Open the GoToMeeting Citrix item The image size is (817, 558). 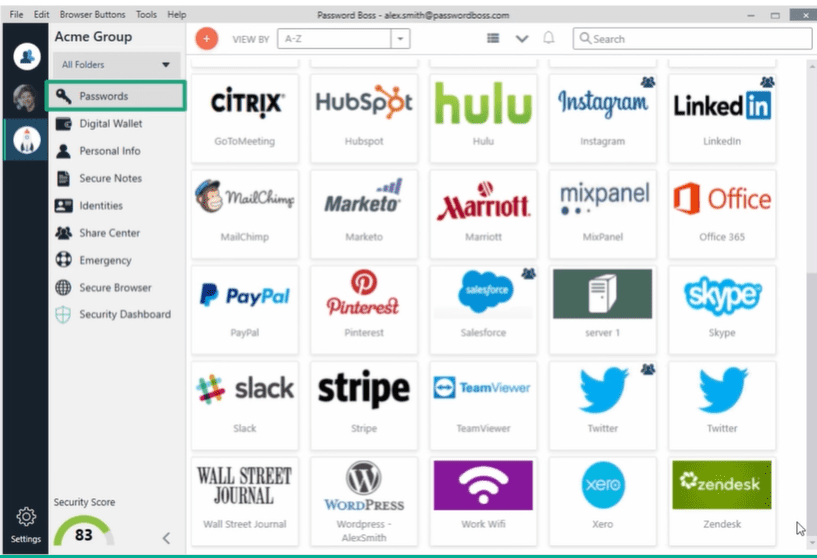pos(244,118)
